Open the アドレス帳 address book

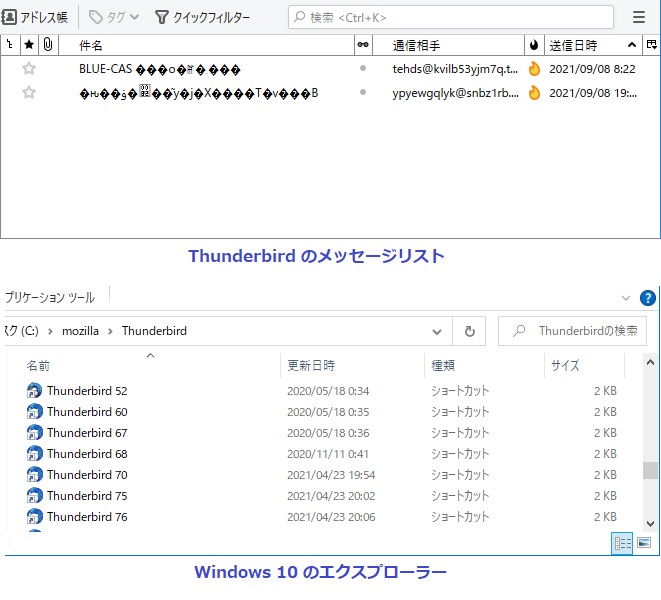point(36,17)
